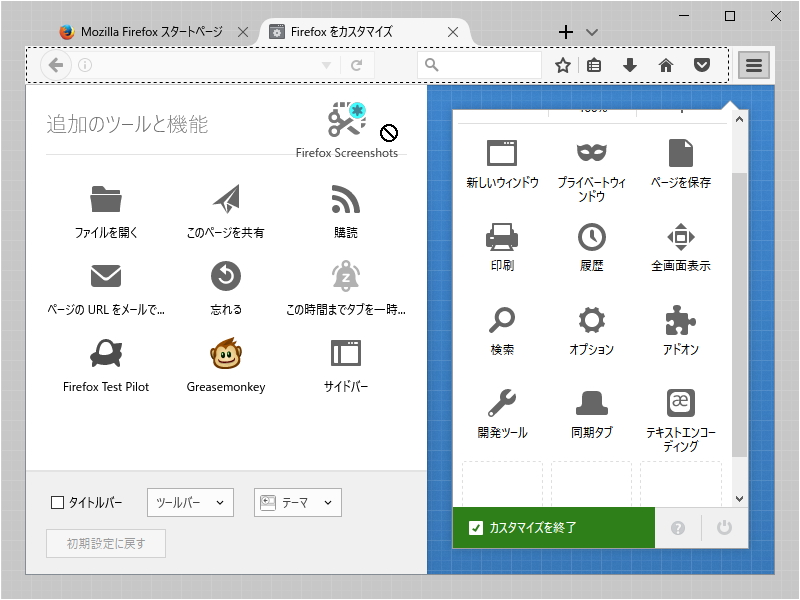Open the アドオン (add-ons) puzzle icon
800x600 pixels.
point(680,321)
